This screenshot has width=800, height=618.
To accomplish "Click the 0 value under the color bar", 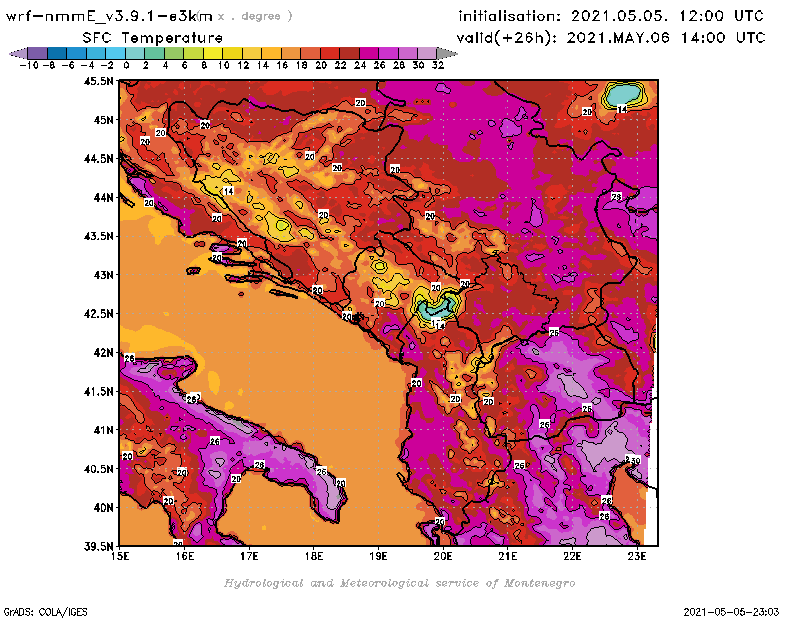I will (126, 65).
